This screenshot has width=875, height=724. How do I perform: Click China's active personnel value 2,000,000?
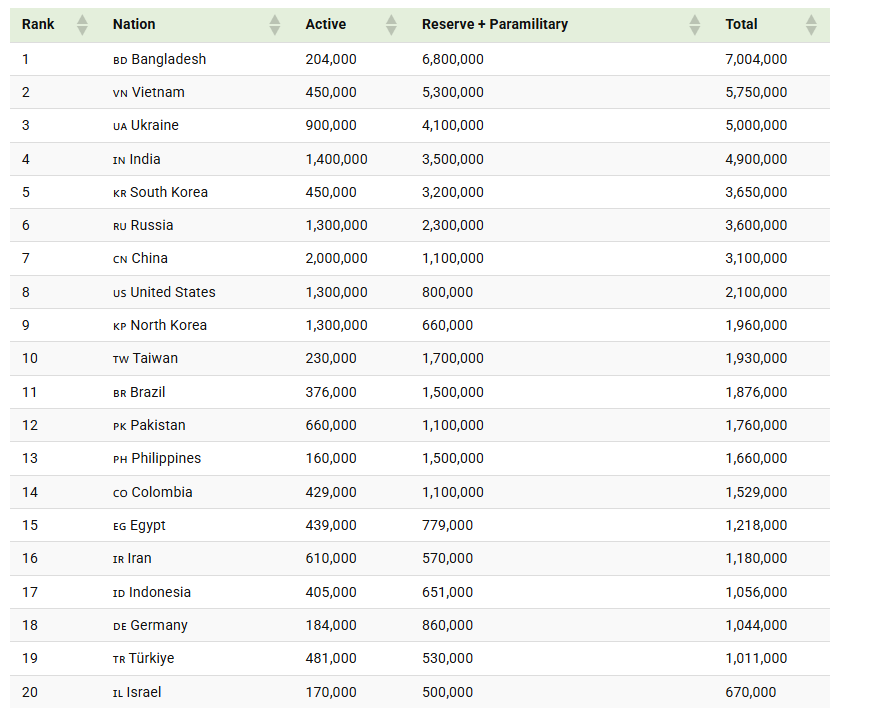(x=336, y=258)
